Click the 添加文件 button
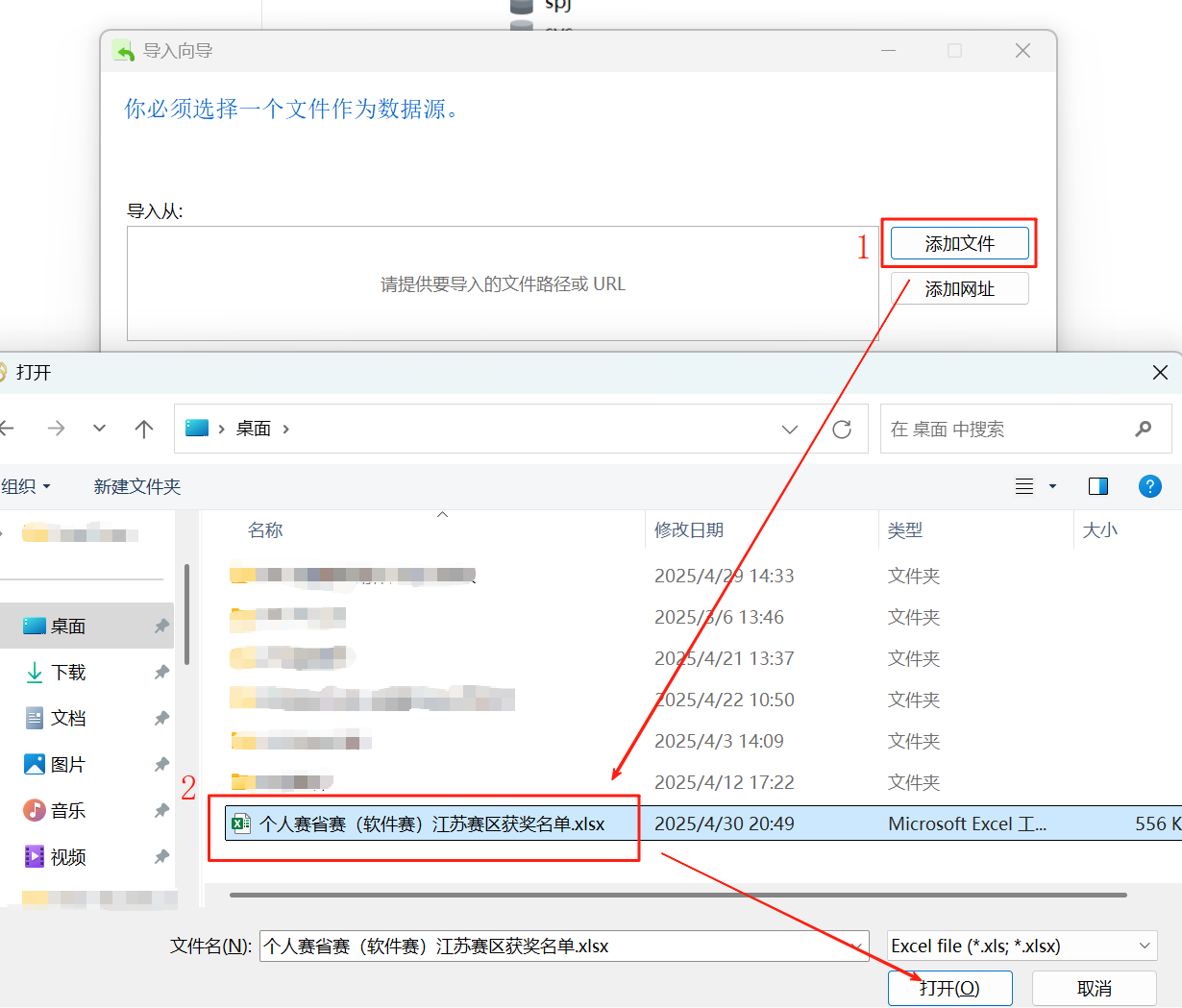 [959, 244]
